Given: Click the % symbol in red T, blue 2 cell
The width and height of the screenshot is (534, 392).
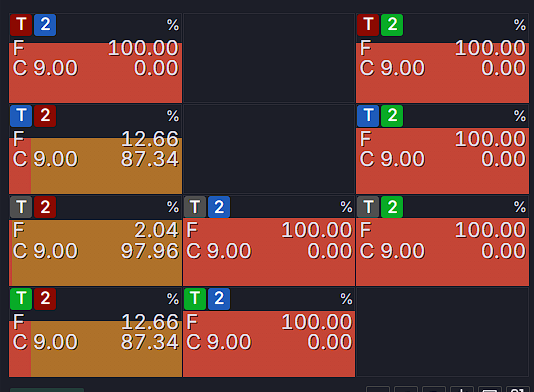Looking at the screenshot, I should pos(173,25).
